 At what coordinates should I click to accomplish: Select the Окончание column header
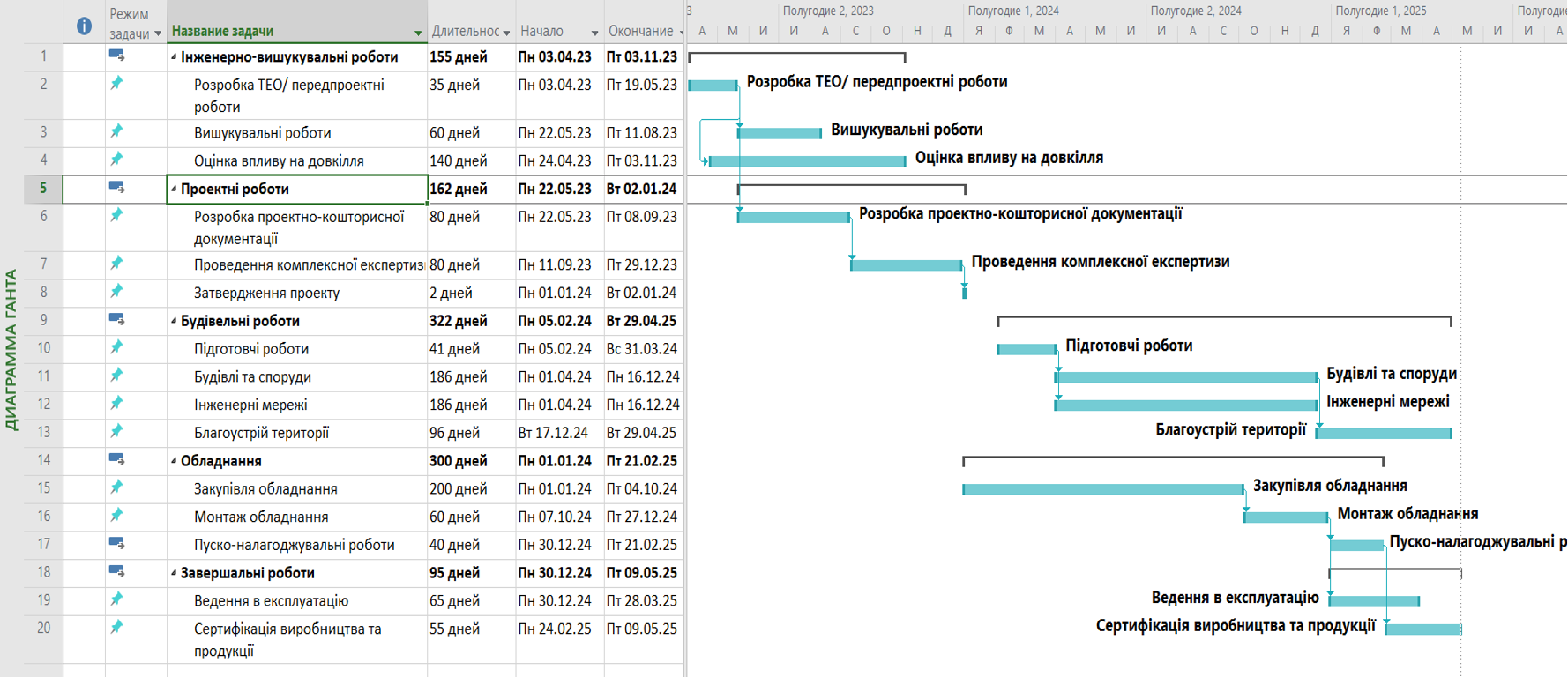click(x=639, y=31)
